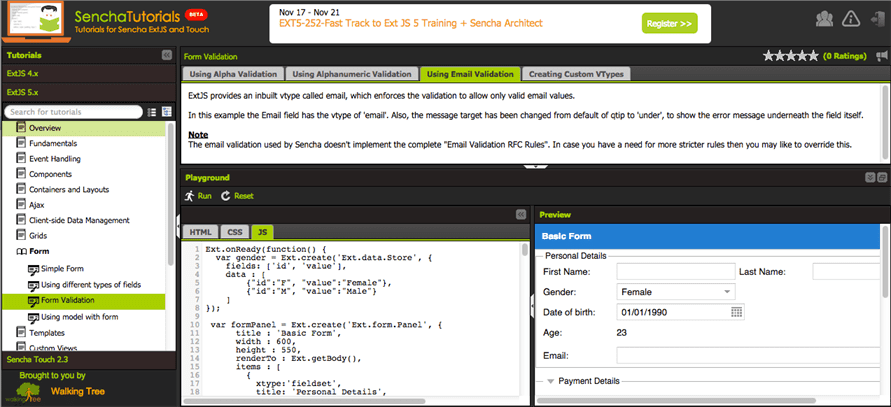Click the First Name input field
This screenshot has width=891, height=407.
[676, 272]
